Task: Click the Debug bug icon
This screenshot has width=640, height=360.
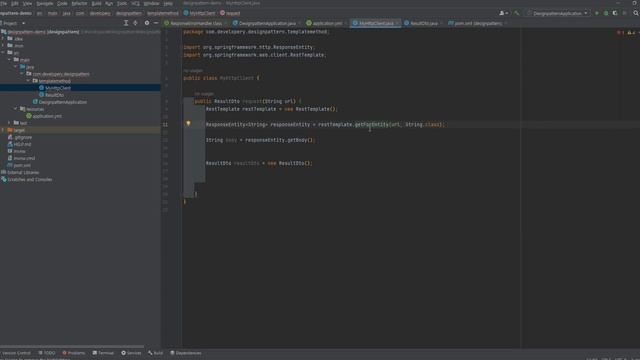Action: [606, 13]
